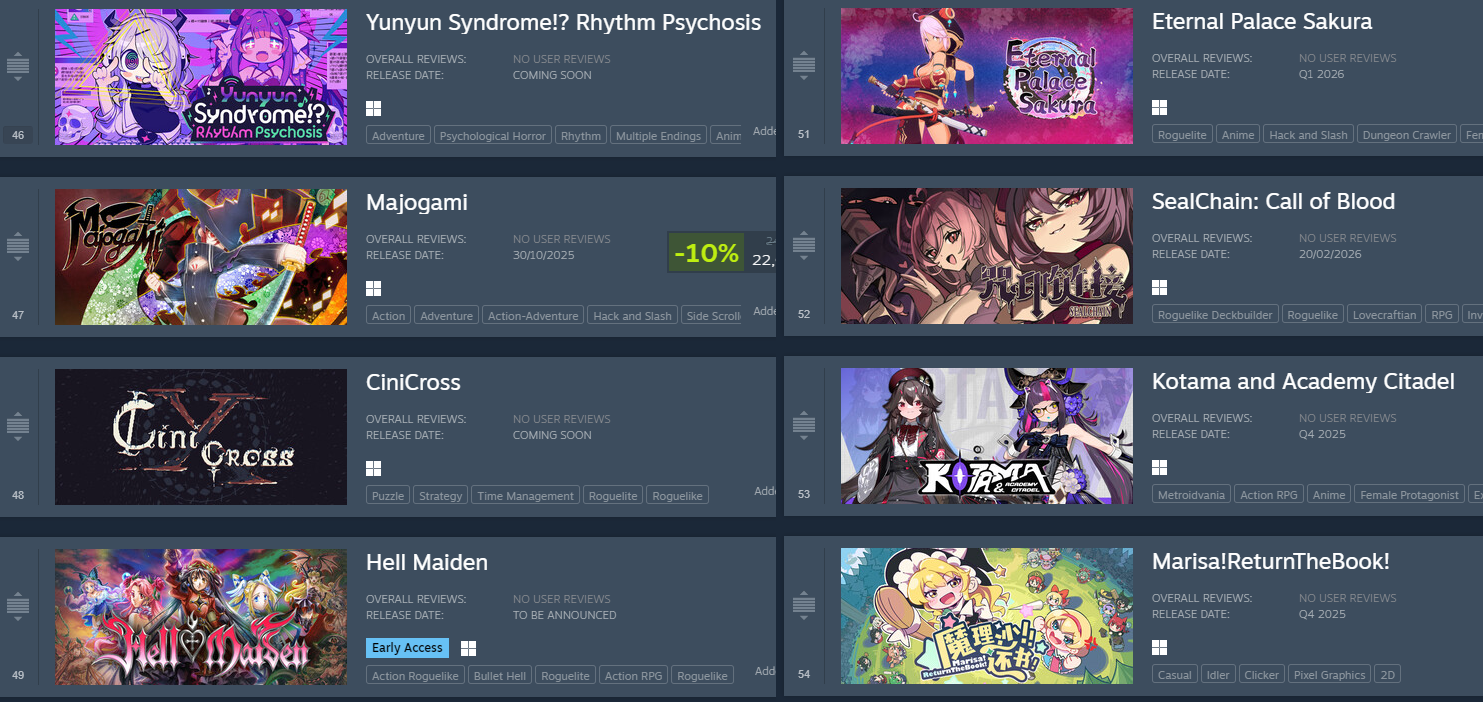This screenshot has height=702, width=1483.
Task: Click the Roguelike Deckbuilder tag
Action: coord(1215,315)
